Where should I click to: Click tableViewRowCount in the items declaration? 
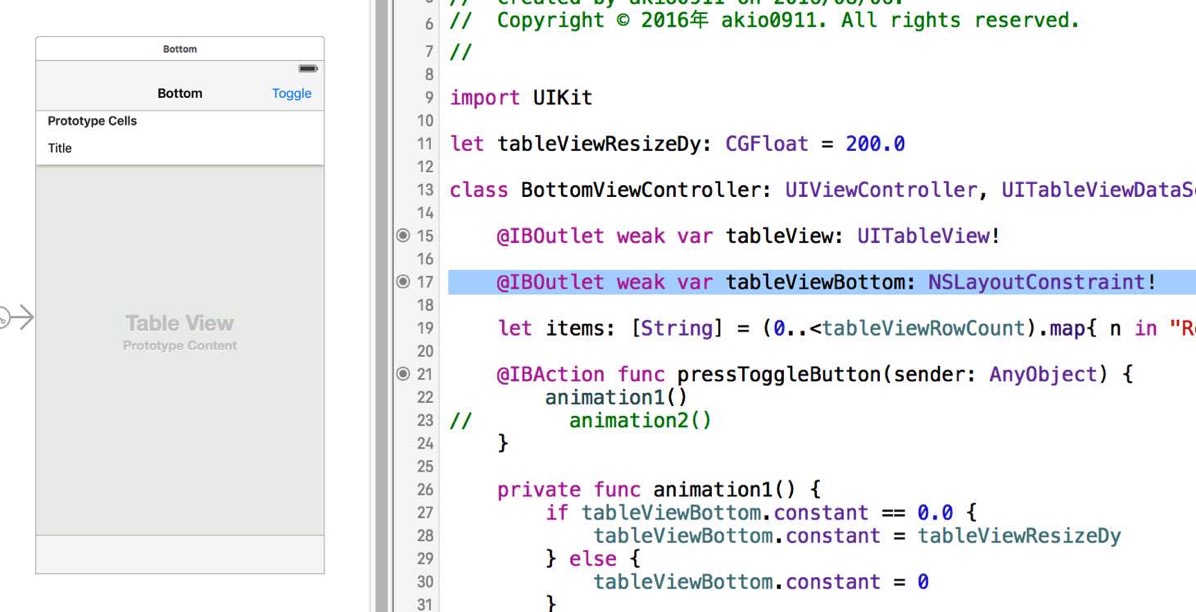coord(924,328)
